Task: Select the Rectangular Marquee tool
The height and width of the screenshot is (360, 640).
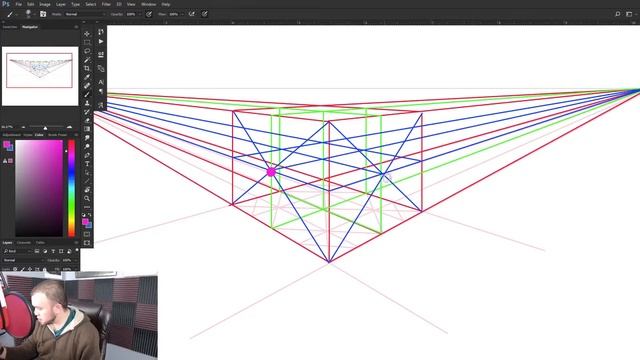Action: coord(87,42)
